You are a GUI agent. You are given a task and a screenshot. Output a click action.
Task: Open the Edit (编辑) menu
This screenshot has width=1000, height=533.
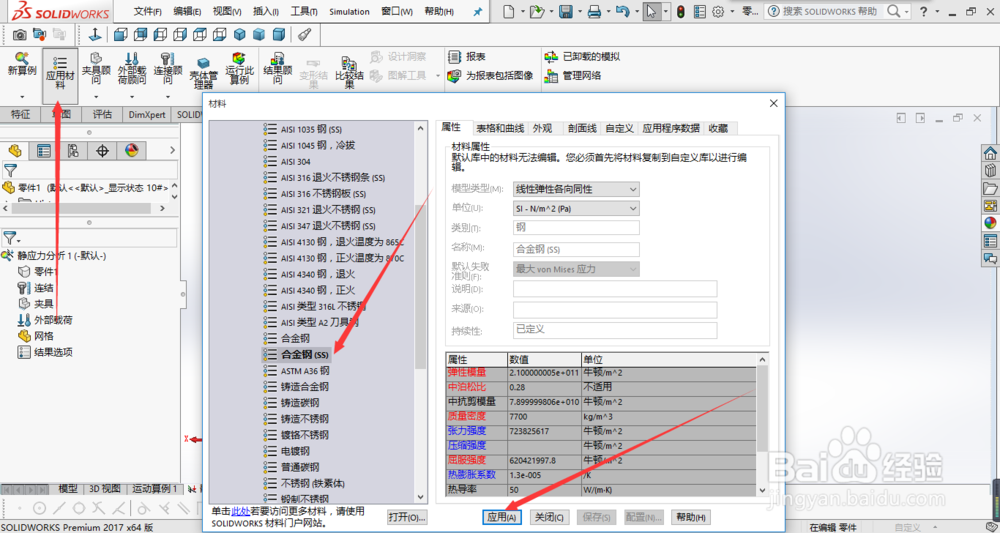[x=188, y=11]
